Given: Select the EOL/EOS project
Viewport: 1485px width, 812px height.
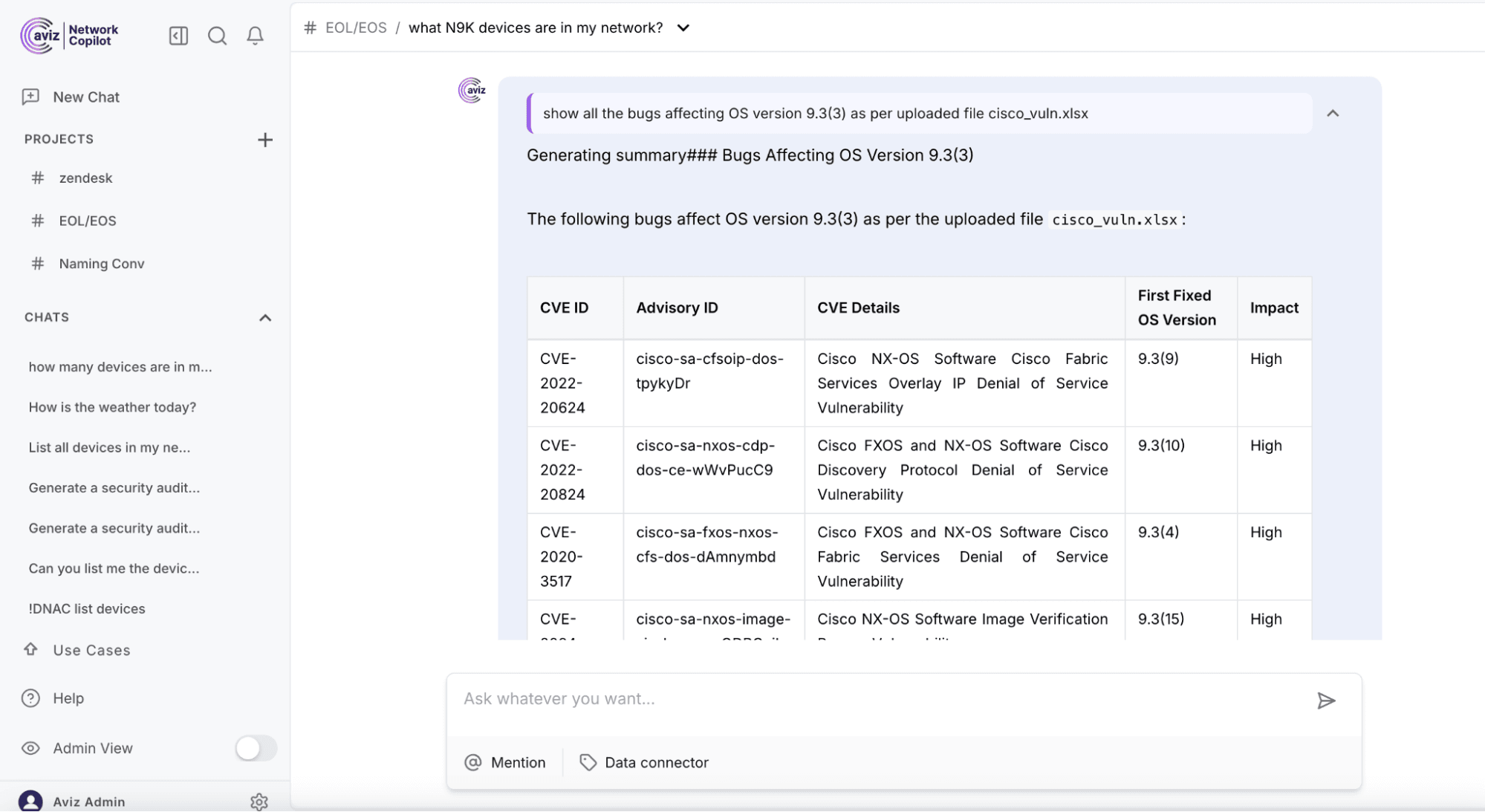Looking at the screenshot, I should point(87,220).
